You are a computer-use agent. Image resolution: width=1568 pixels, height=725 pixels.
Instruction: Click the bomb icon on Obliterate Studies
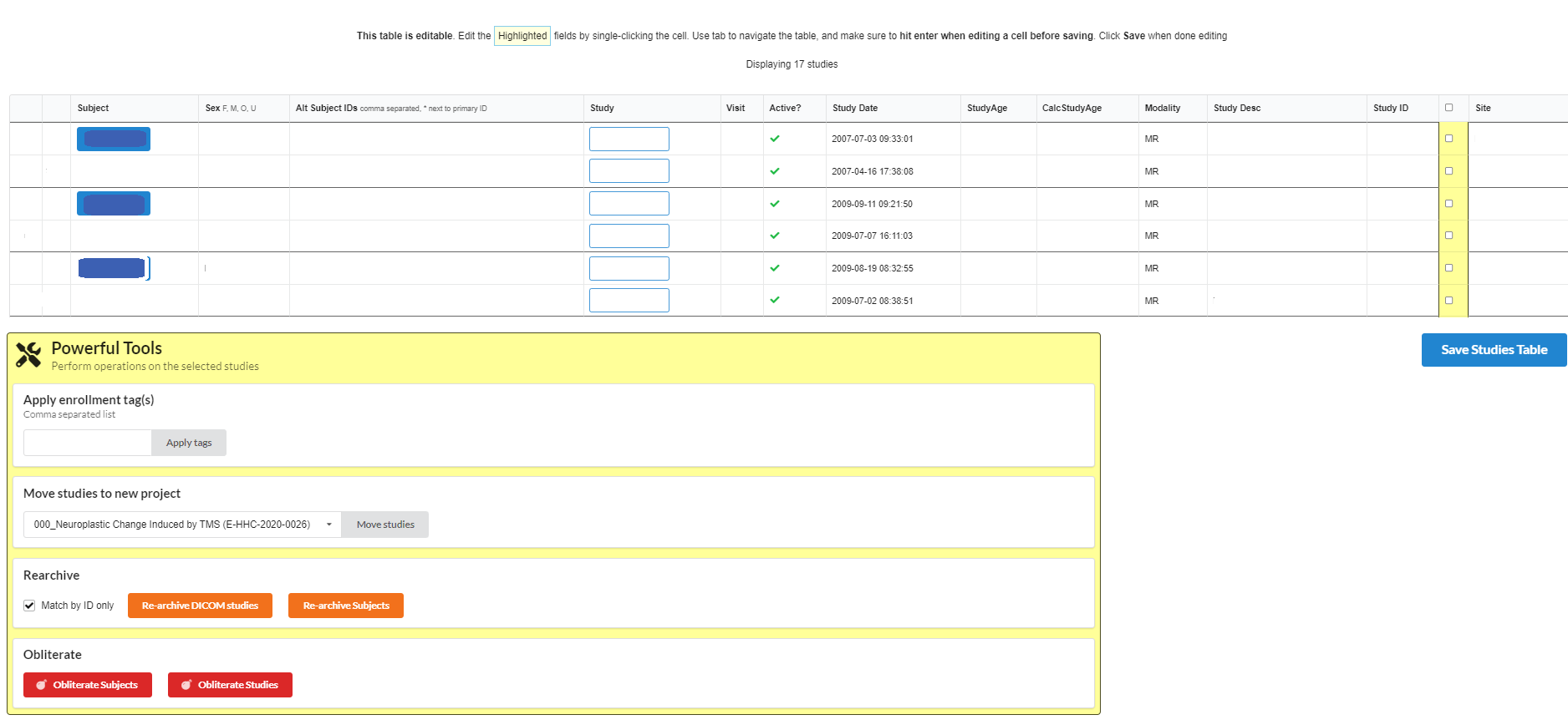click(186, 685)
